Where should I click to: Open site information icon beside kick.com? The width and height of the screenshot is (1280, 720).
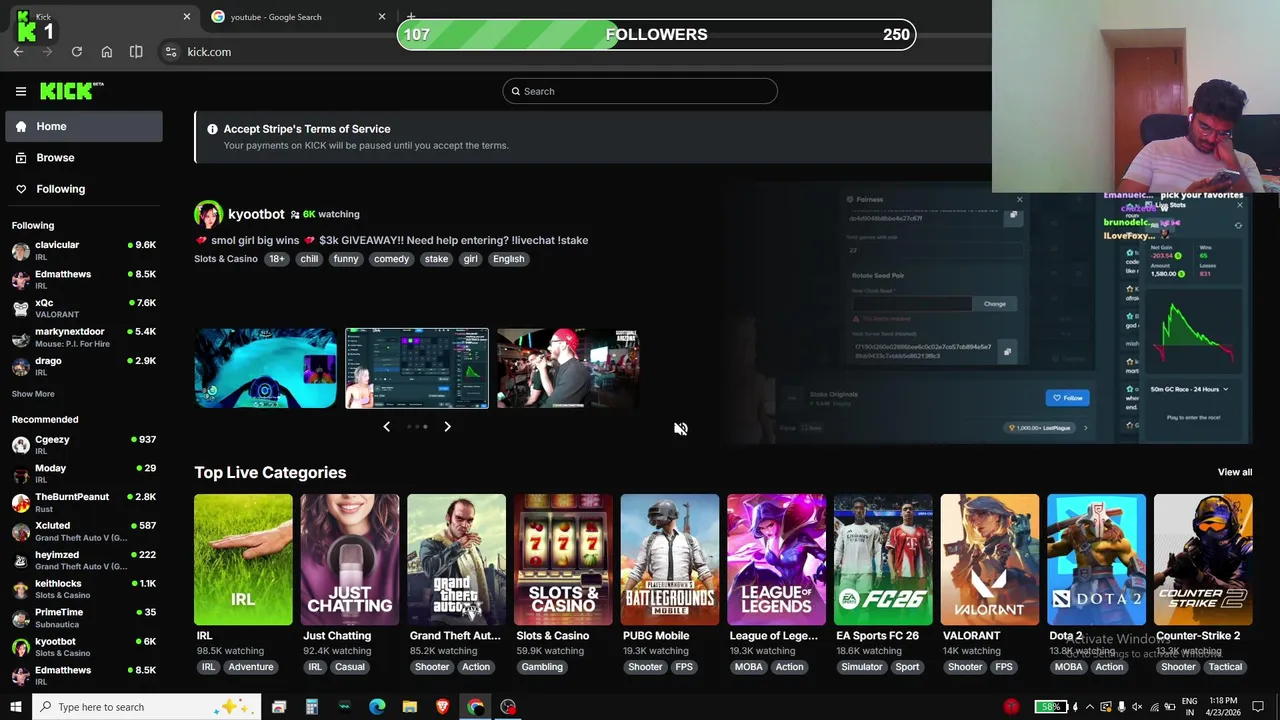(x=171, y=52)
